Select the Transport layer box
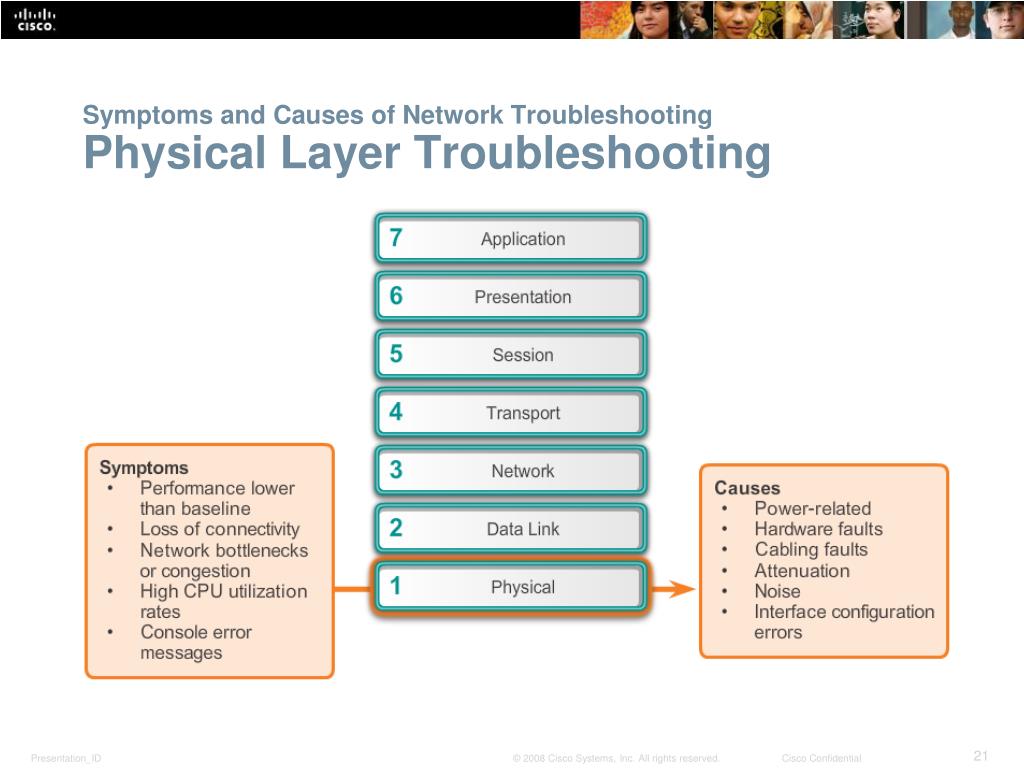1024x768 pixels. pyautogui.click(x=511, y=413)
